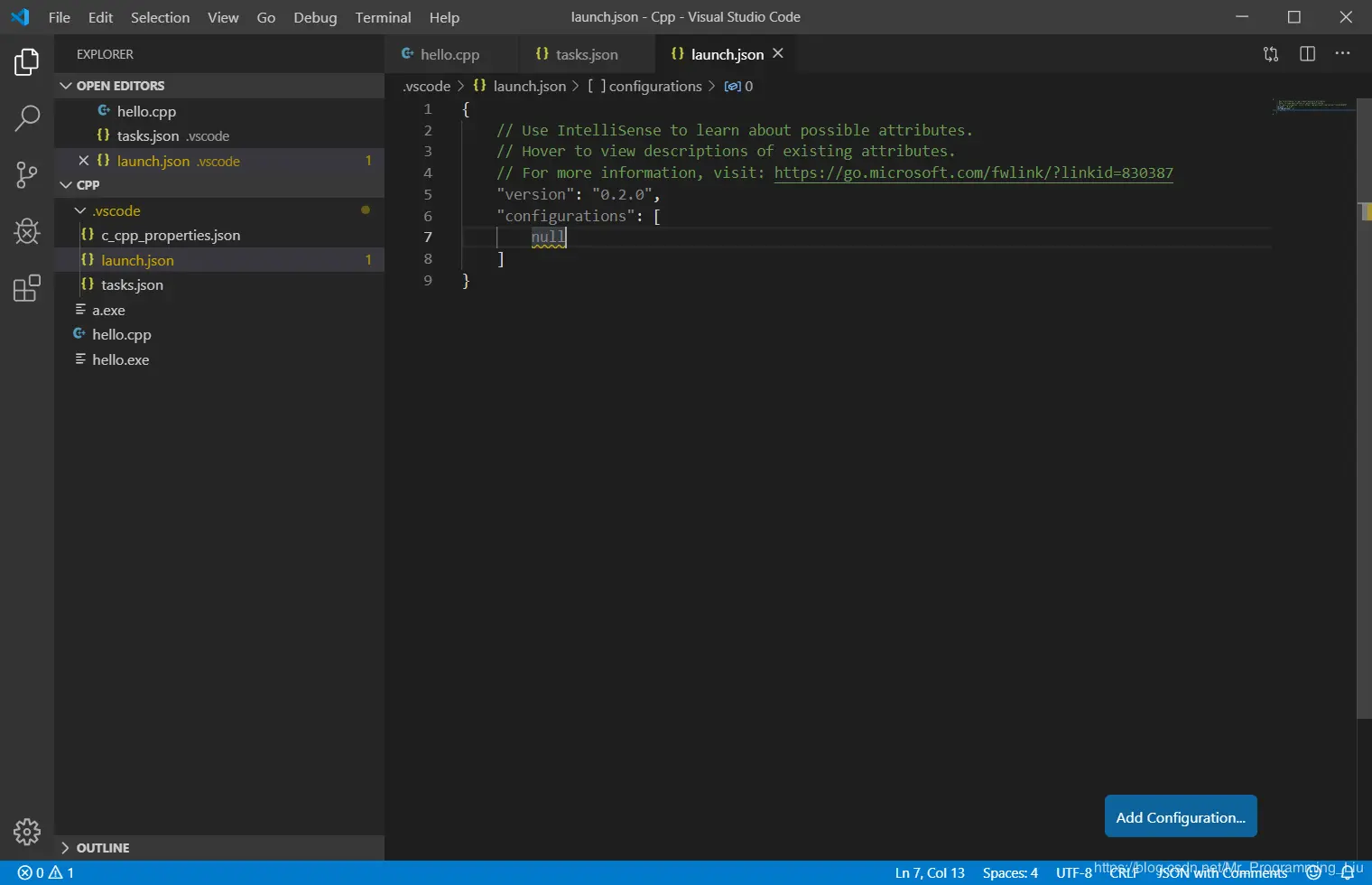Click the Manage gear icon
The image size is (1372, 885).
27,832
